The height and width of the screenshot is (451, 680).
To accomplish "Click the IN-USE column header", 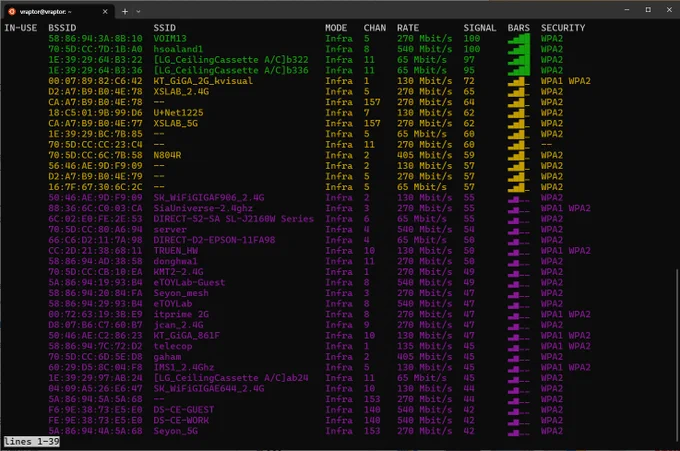I will [x=21, y=28].
